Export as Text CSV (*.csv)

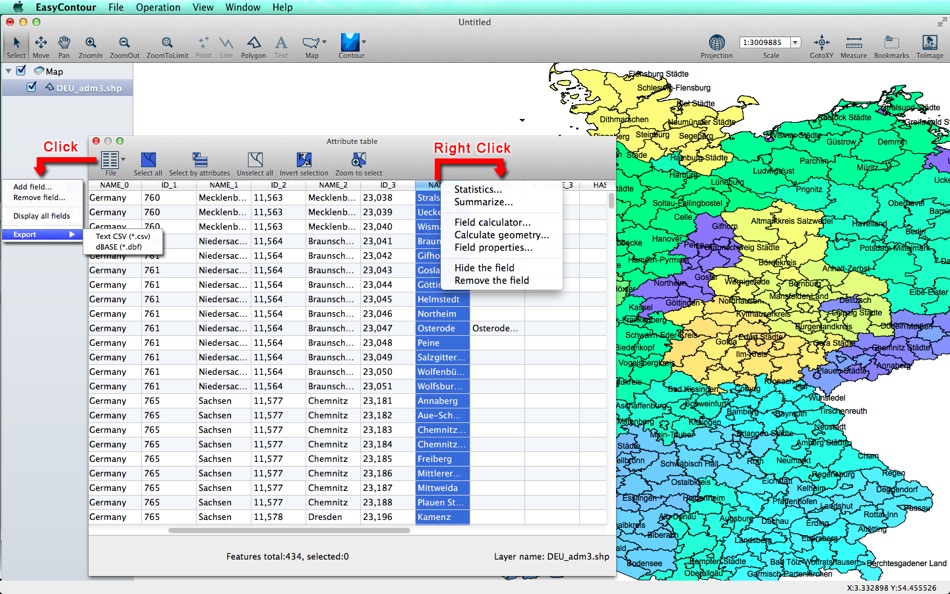123,236
